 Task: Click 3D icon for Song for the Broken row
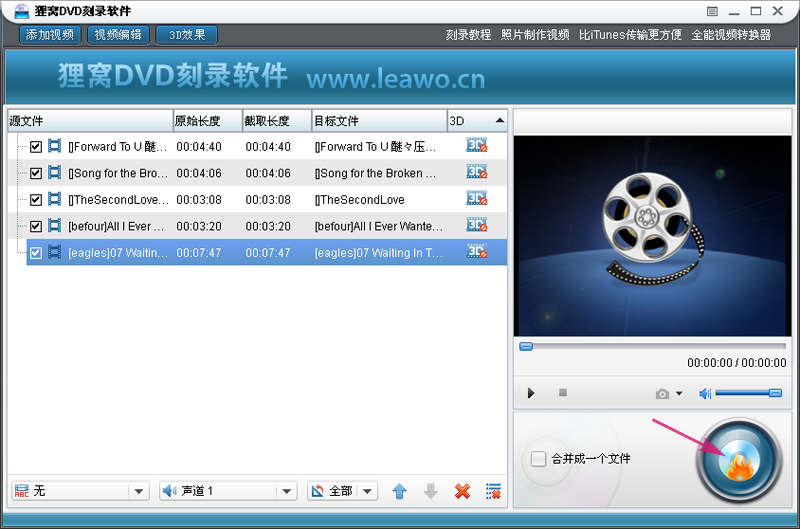tap(477, 172)
